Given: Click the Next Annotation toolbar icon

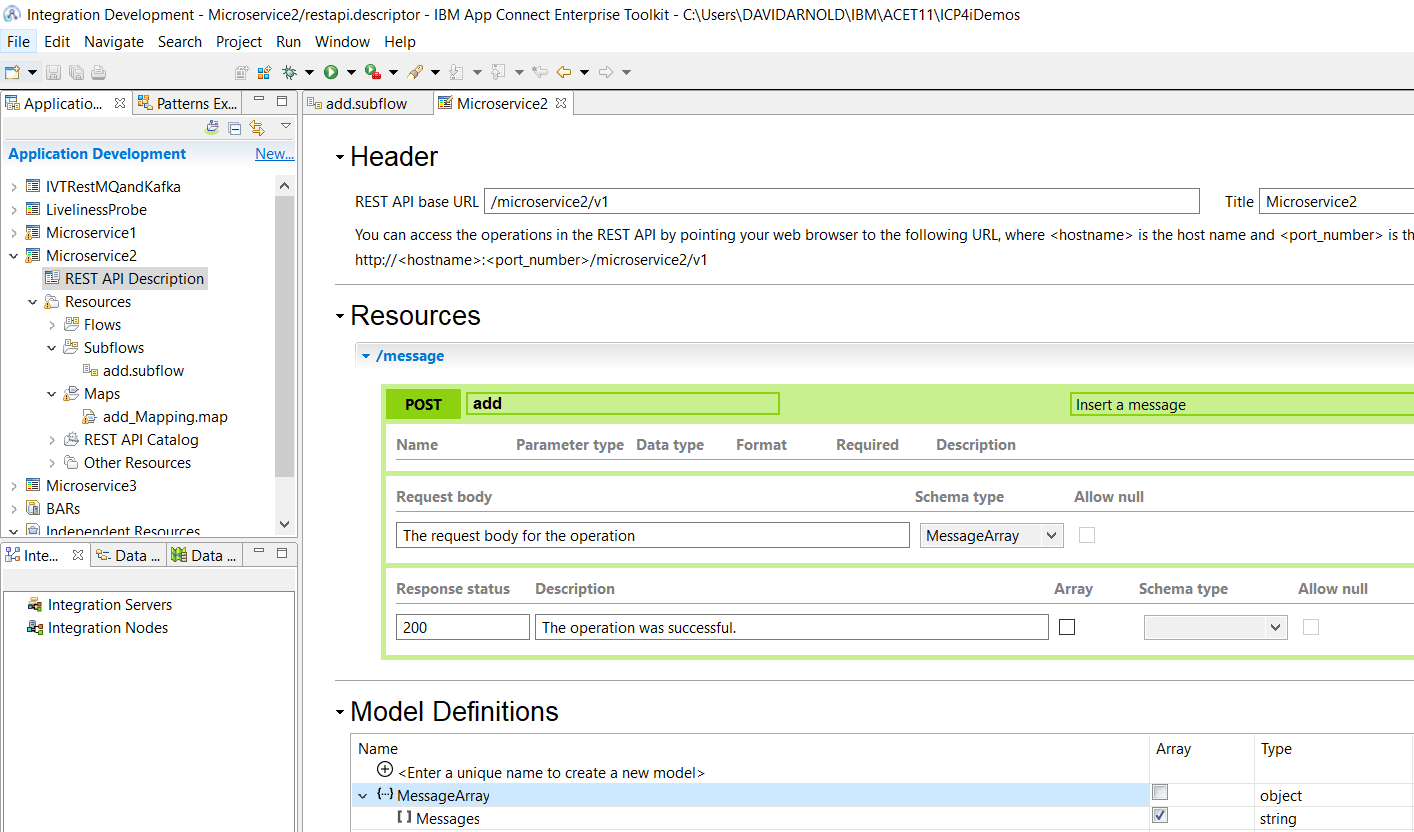Looking at the screenshot, I should coord(456,72).
